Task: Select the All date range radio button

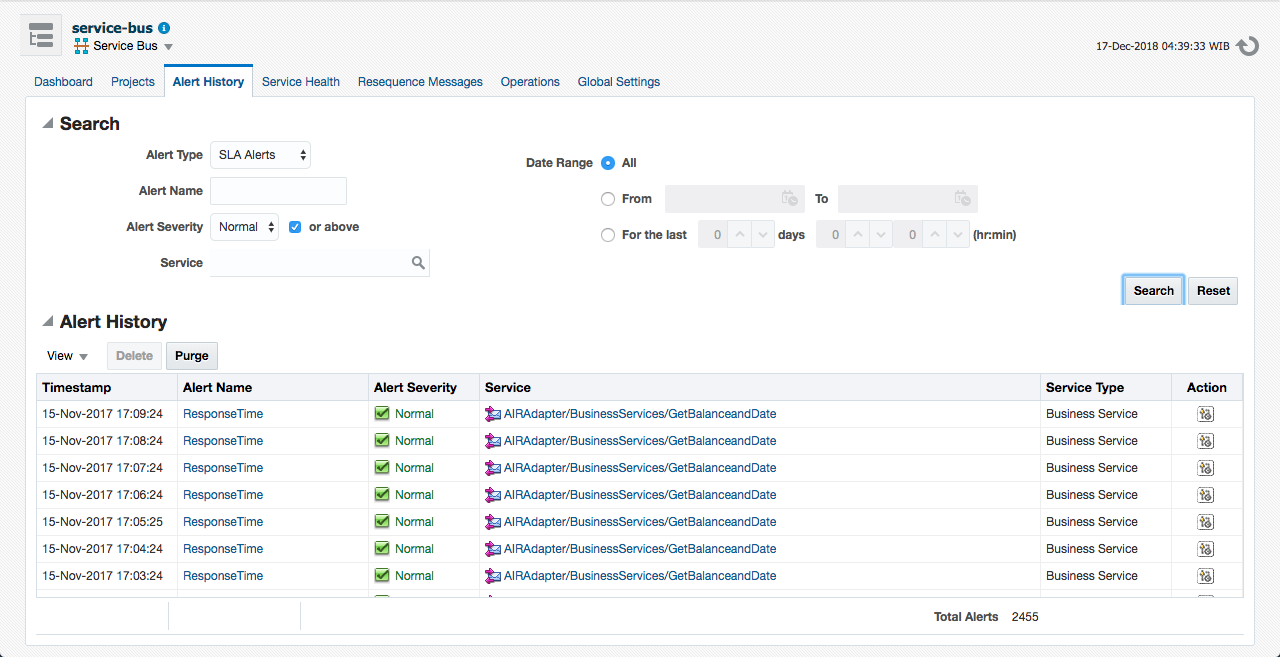Action: [x=608, y=163]
